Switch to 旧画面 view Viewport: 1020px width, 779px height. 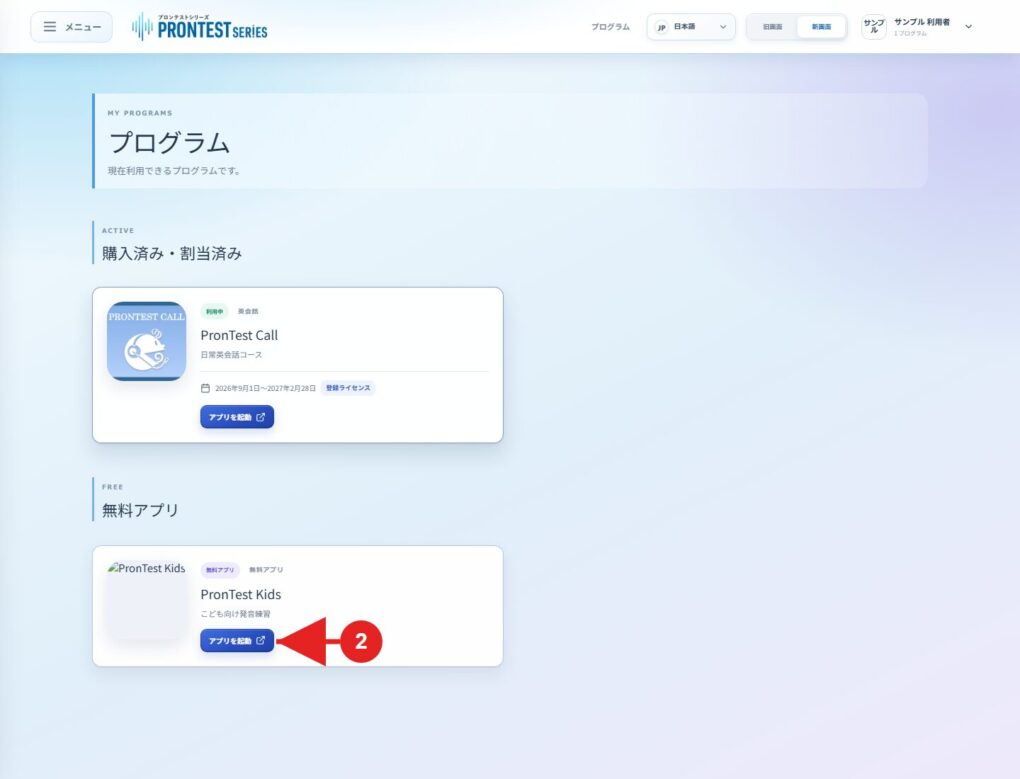(x=772, y=27)
